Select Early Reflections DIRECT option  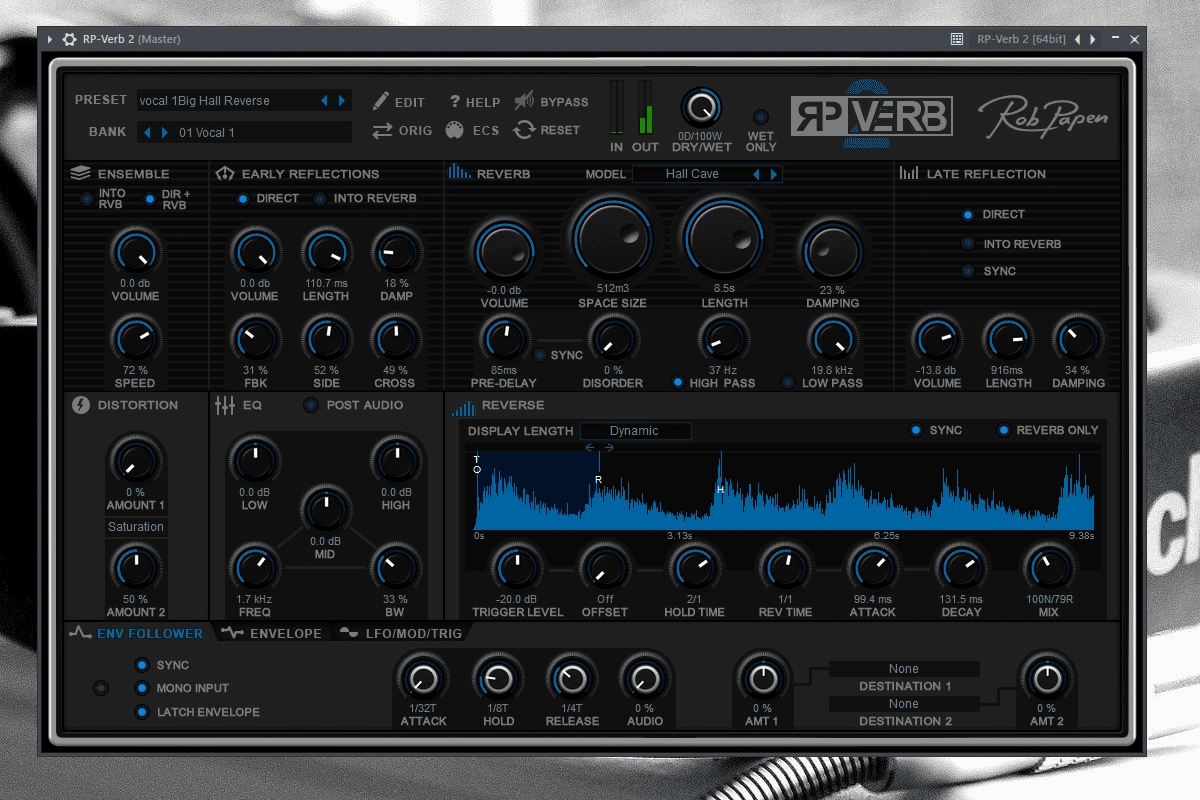[243, 199]
